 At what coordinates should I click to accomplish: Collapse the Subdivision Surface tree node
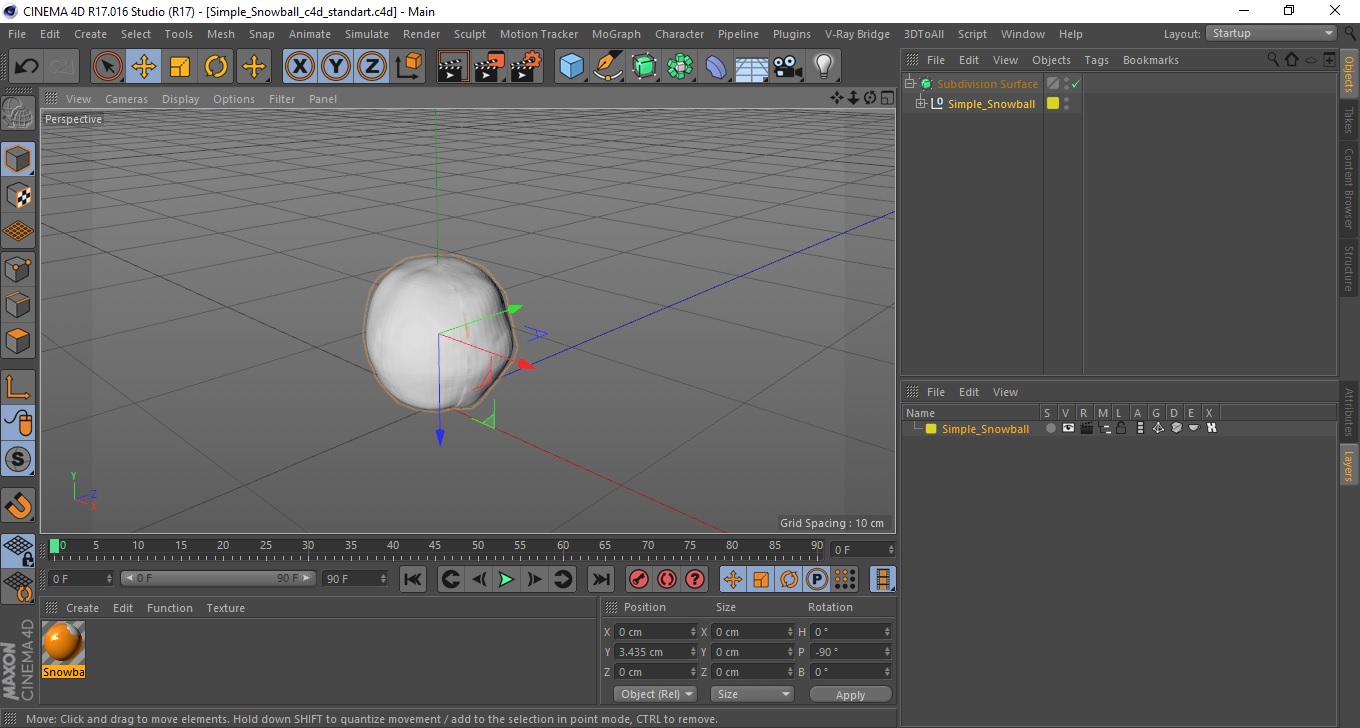[x=910, y=84]
